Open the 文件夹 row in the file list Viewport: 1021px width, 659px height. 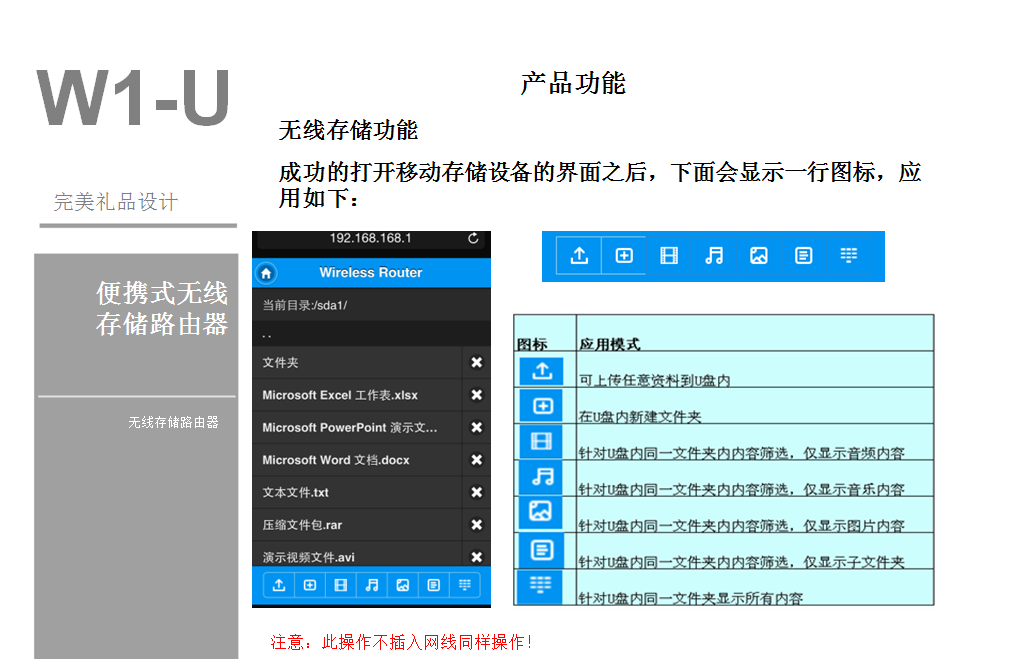(357, 362)
